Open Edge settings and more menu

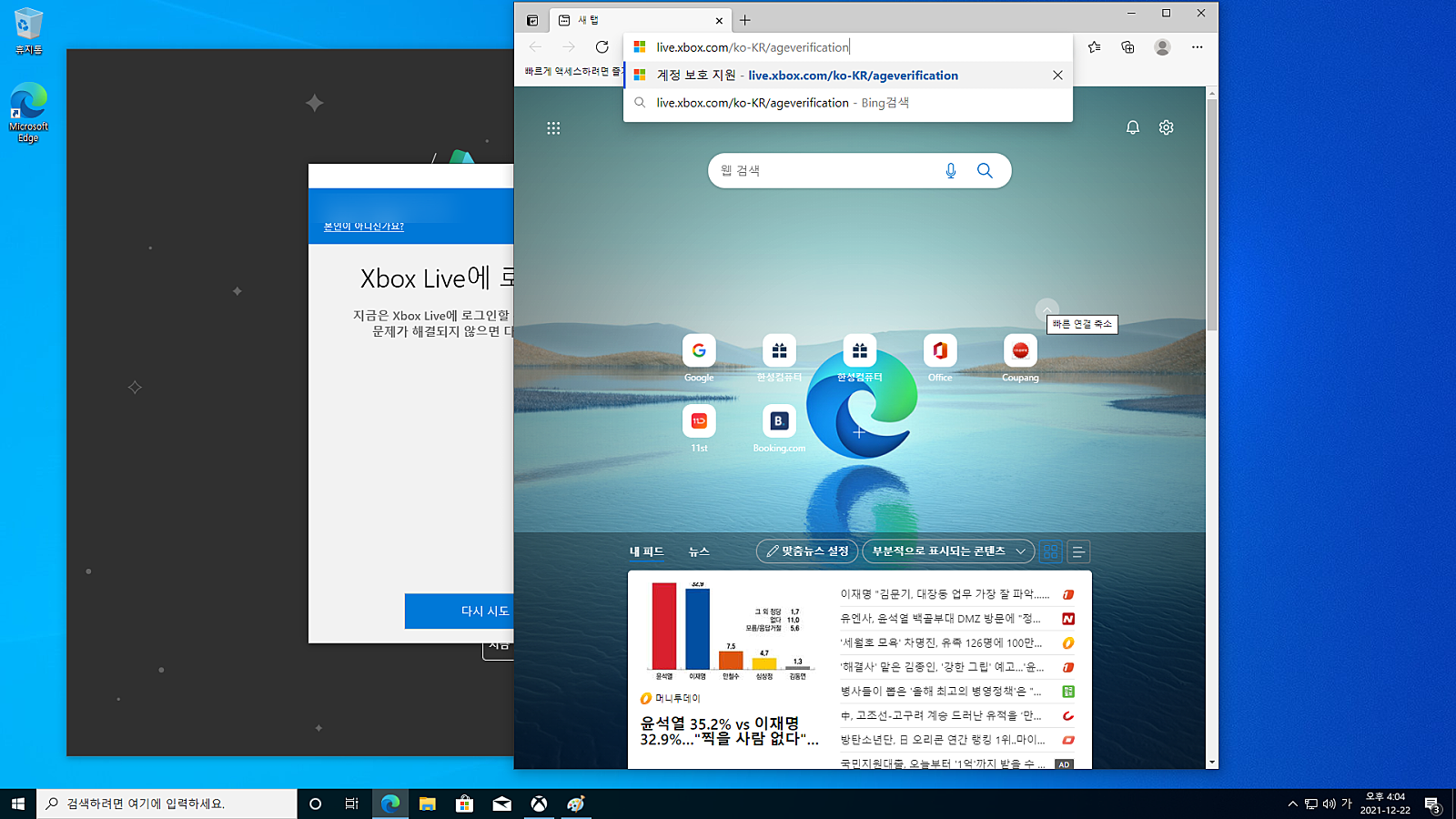pyautogui.click(x=1197, y=47)
